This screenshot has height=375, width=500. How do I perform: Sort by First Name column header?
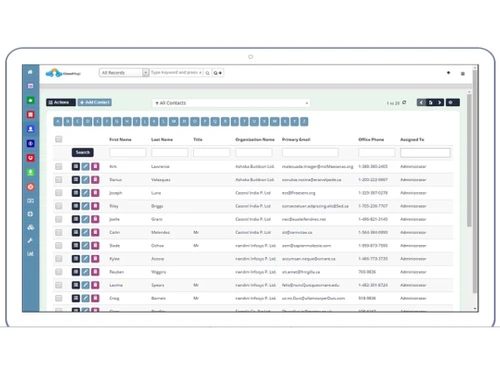tap(120, 139)
